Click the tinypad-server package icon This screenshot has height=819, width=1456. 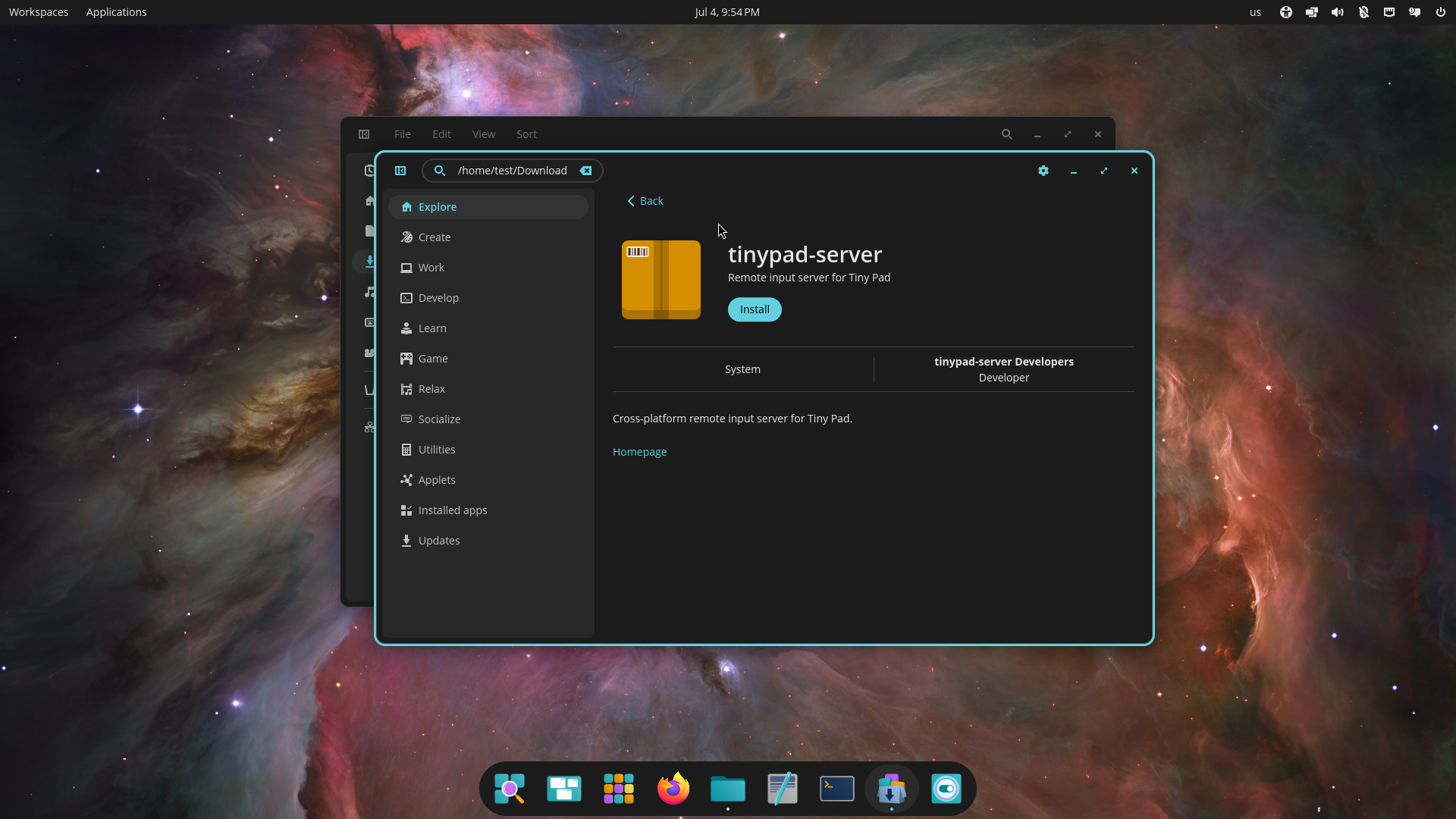click(661, 280)
